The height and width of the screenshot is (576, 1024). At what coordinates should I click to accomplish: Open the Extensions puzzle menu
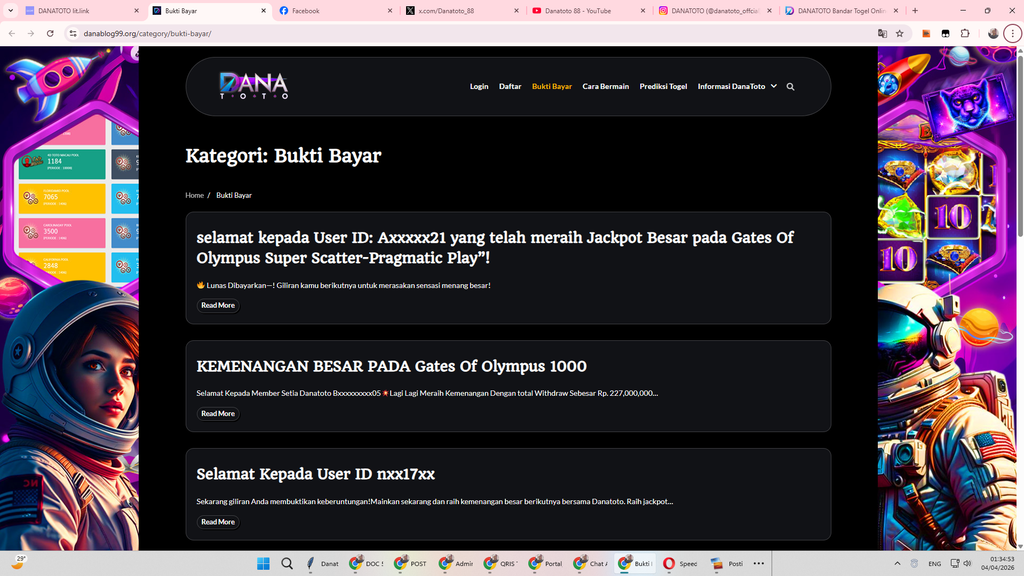point(965,33)
